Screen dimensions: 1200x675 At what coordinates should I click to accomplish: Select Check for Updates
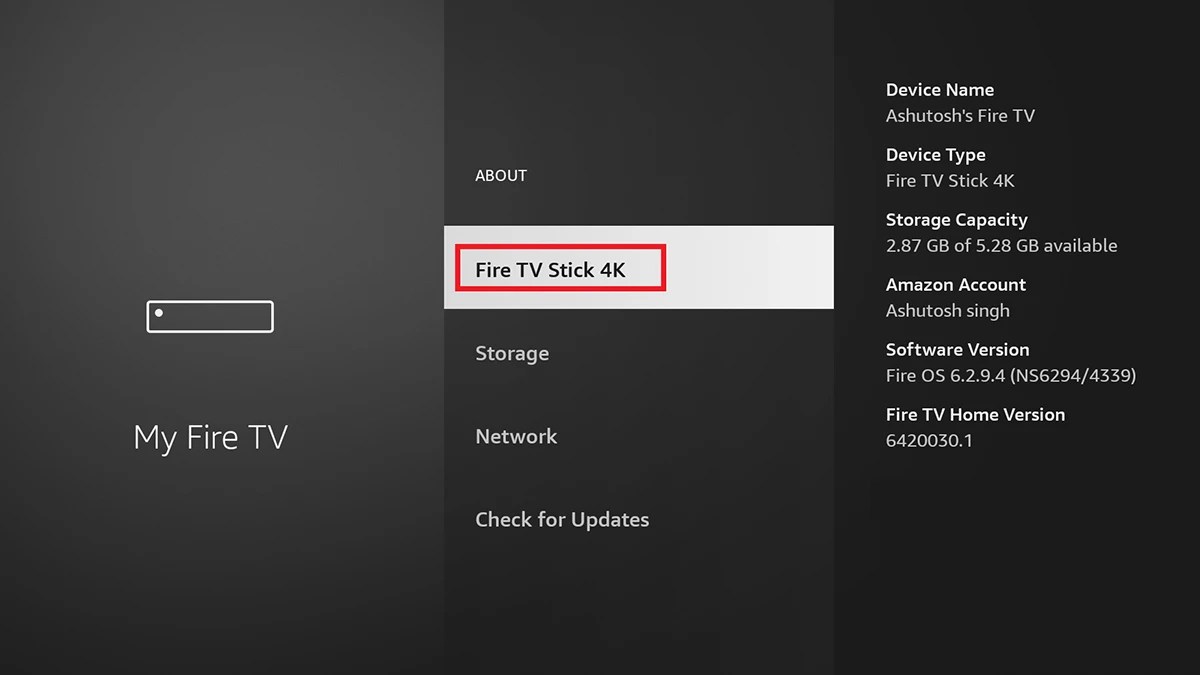(562, 519)
